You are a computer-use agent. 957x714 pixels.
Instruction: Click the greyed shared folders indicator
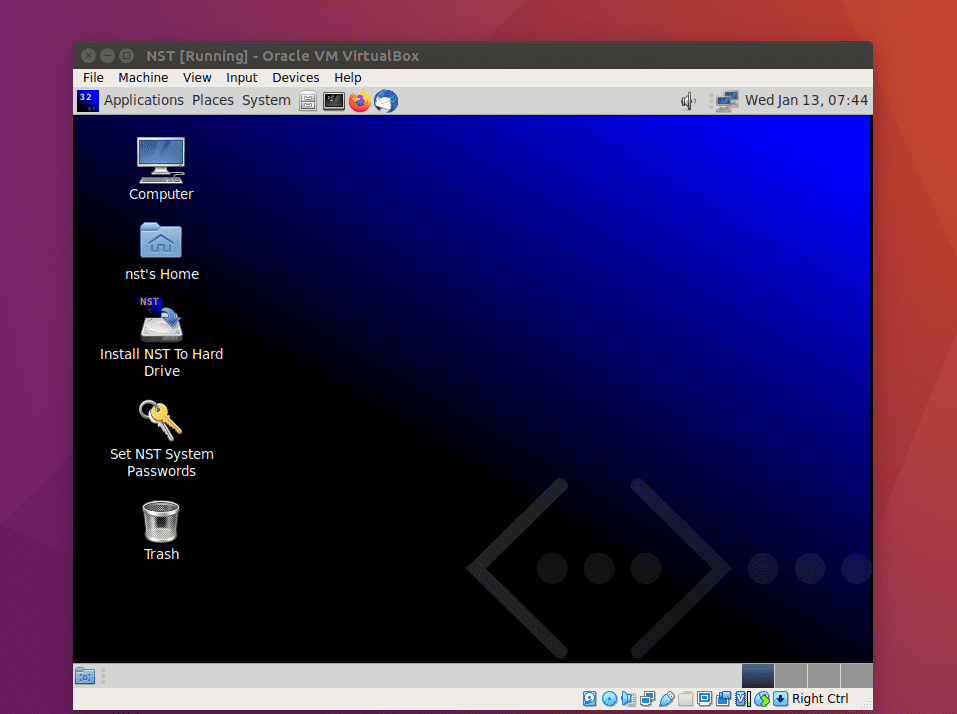(685, 699)
